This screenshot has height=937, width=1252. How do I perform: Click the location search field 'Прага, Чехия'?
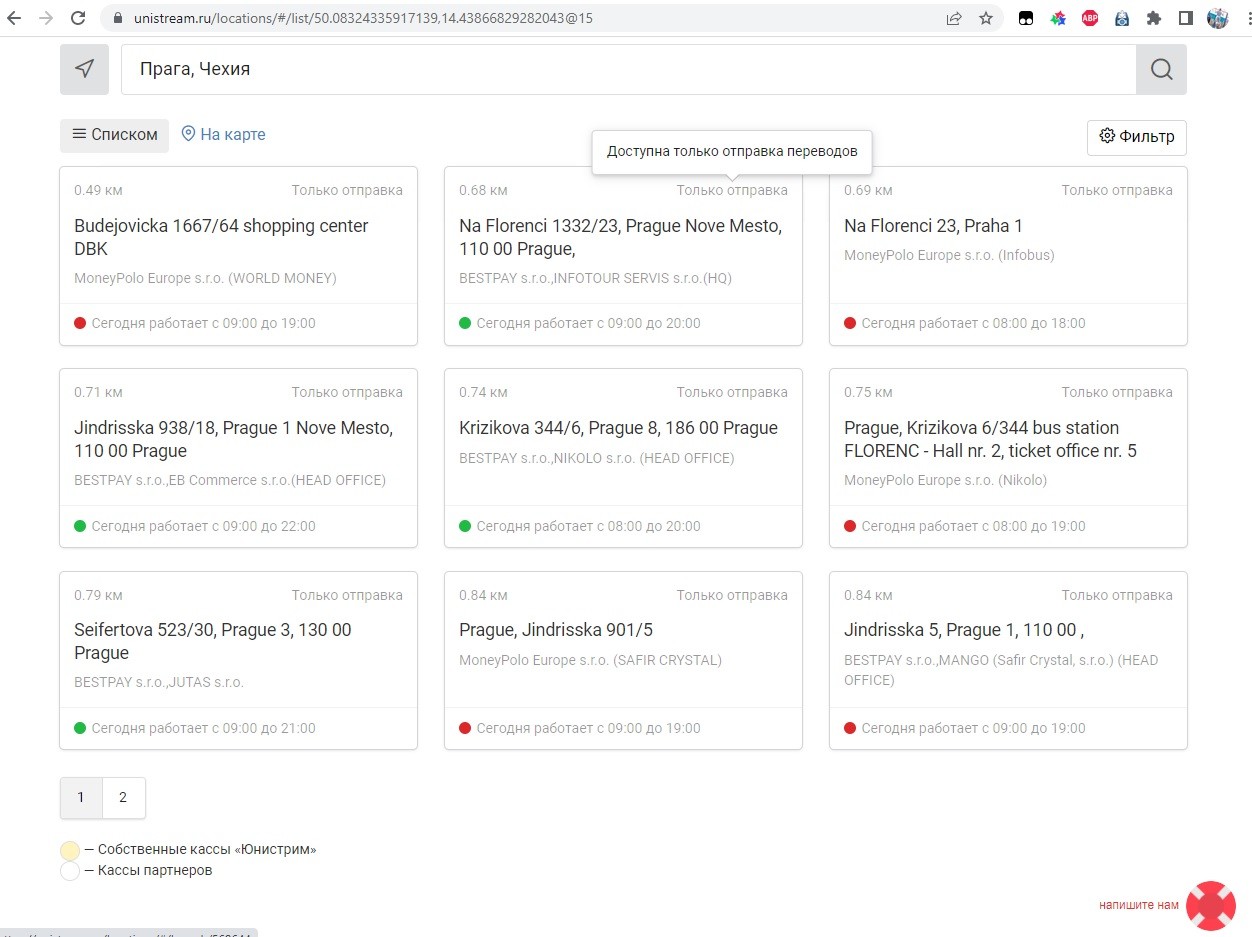click(628, 69)
